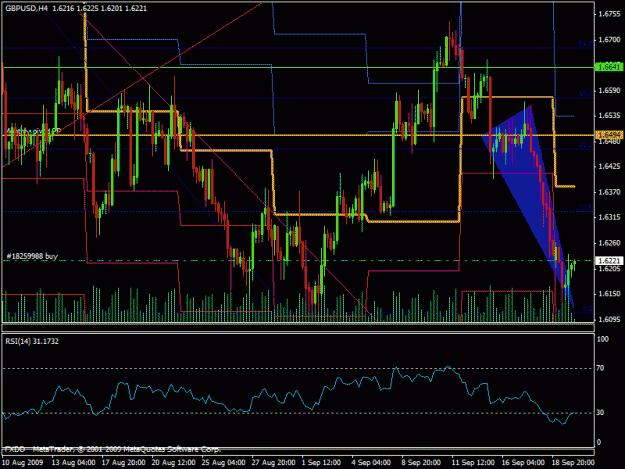
Task: Click the RSI scale value 0
Action: point(599,442)
